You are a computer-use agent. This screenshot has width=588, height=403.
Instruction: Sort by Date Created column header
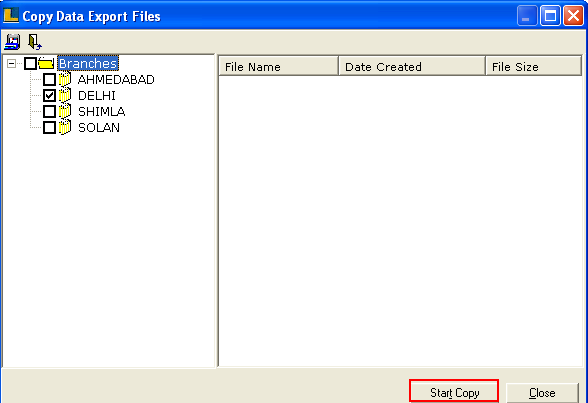[x=412, y=66]
